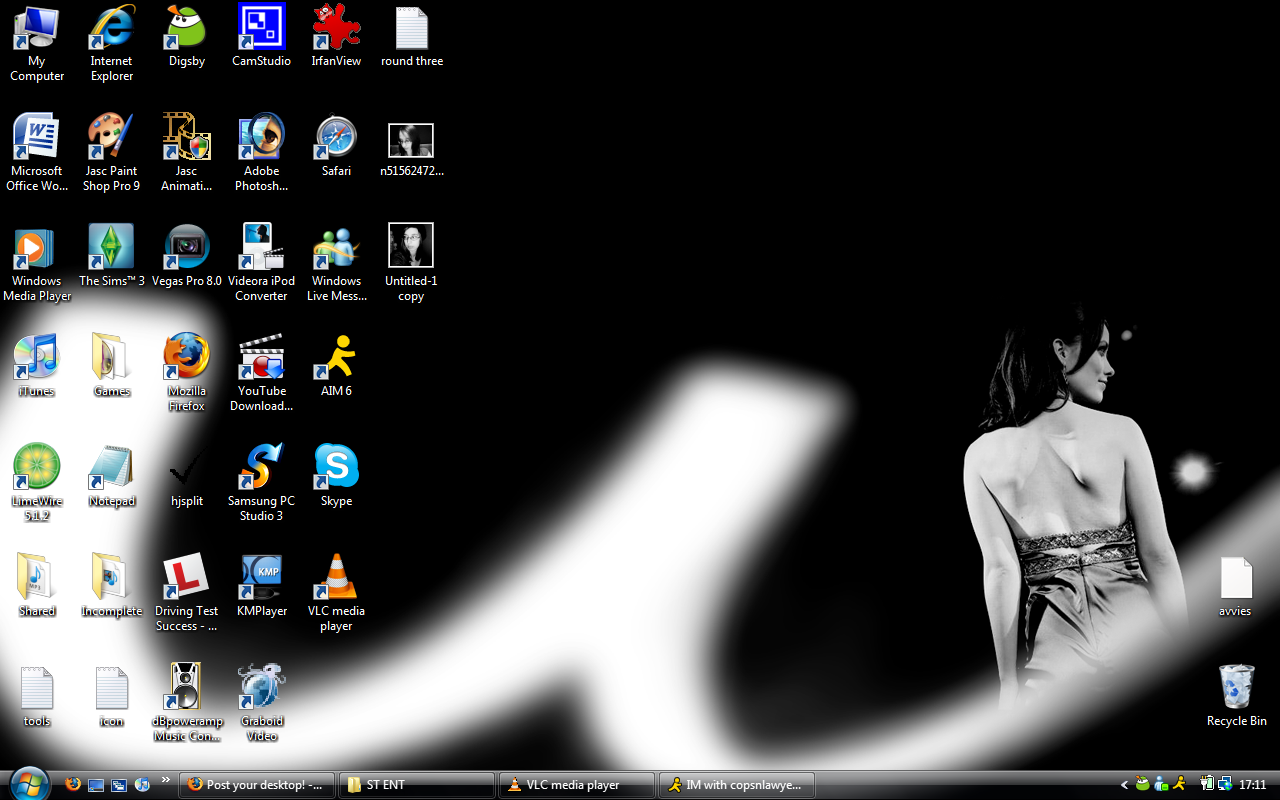
Task: Click the Firefox icon in Quick Launch
Action: click(x=73, y=785)
